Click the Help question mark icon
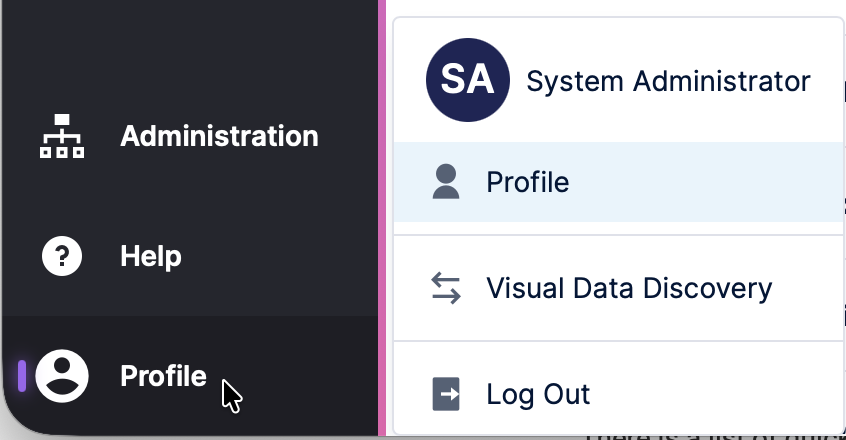This screenshot has height=440, width=846. coord(62,257)
